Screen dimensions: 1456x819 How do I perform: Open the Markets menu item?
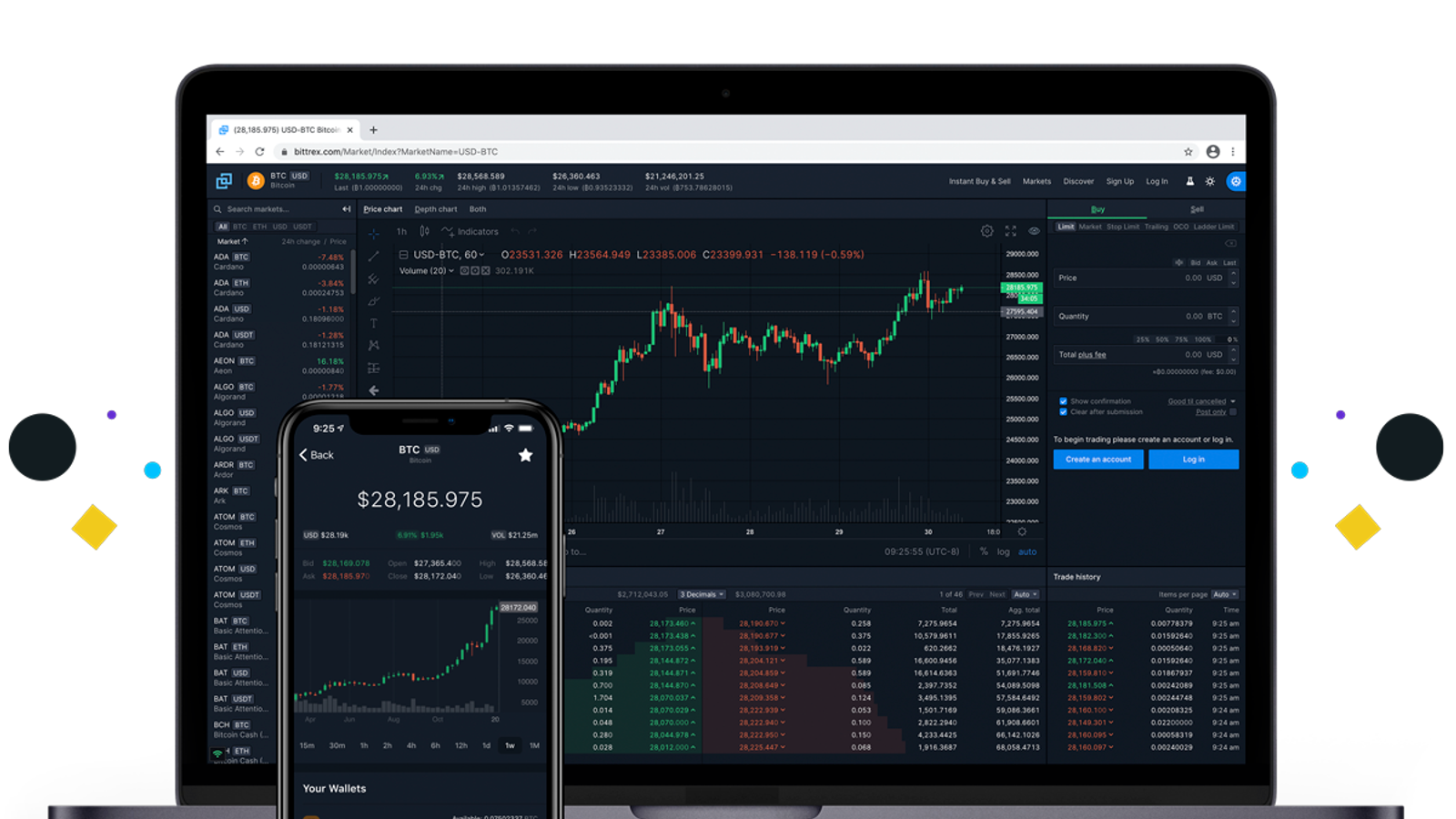pyautogui.click(x=1036, y=181)
